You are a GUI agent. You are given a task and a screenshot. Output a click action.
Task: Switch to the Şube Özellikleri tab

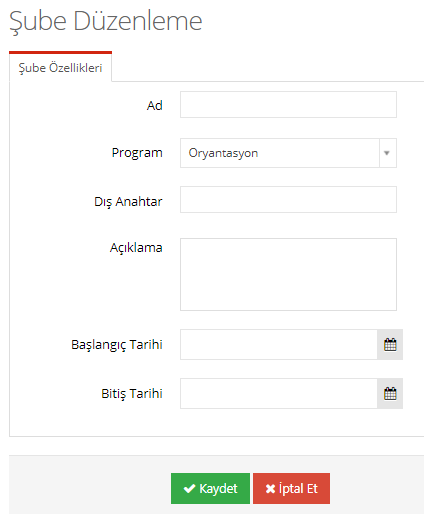tap(60, 68)
